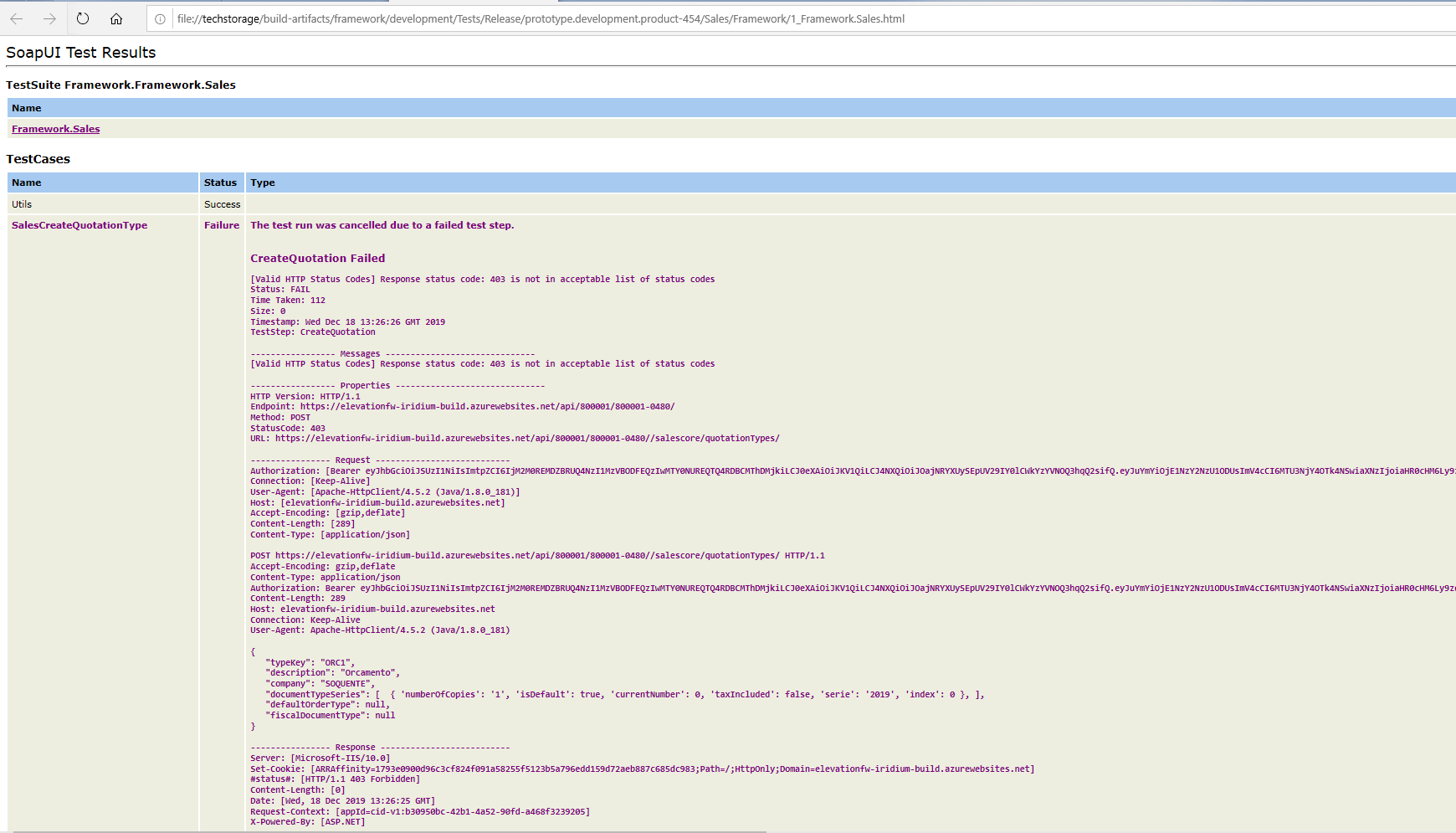
Task: Click the TestSuite Framework.Framework.Sales heading
Action: pyautogui.click(x=120, y=85)
